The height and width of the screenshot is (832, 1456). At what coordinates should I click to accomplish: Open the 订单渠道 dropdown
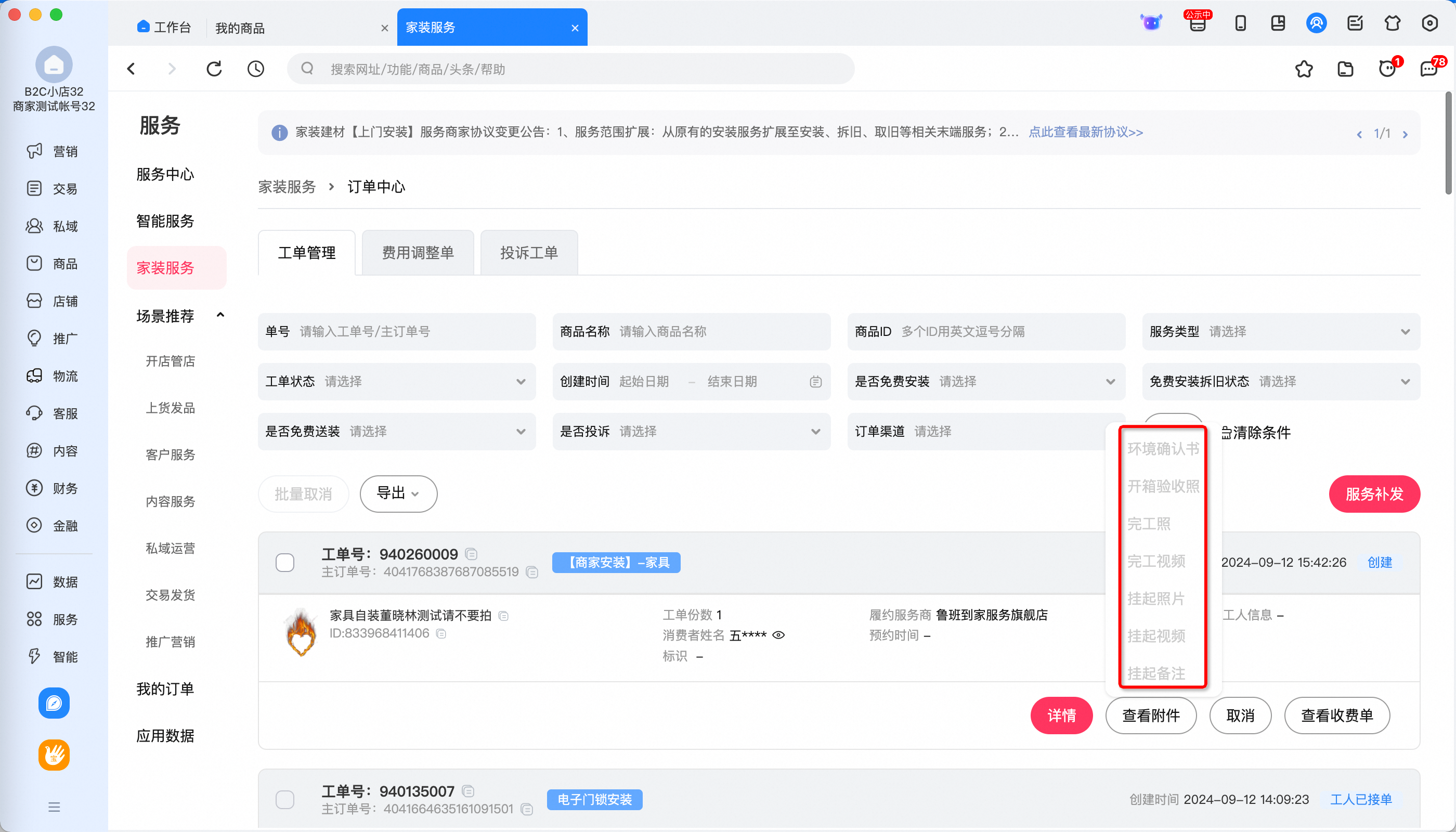[977, 432]
